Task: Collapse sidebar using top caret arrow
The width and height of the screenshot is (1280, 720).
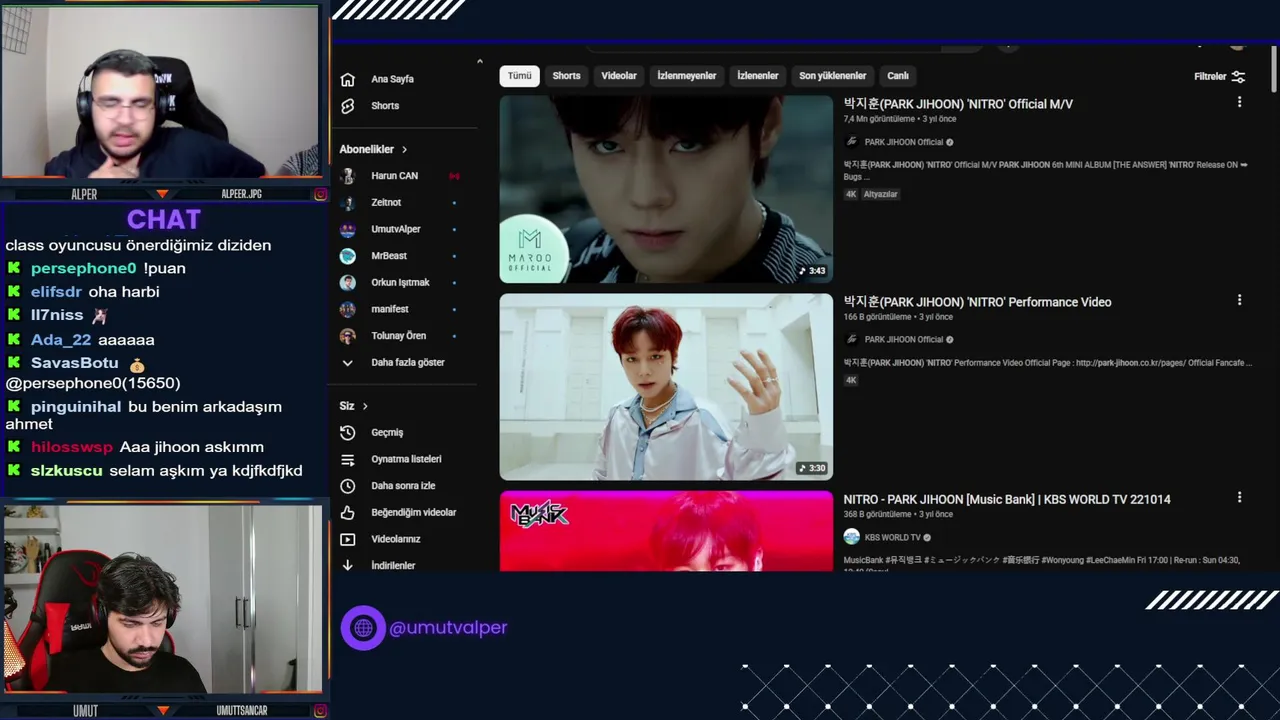Action: (479, 62)
